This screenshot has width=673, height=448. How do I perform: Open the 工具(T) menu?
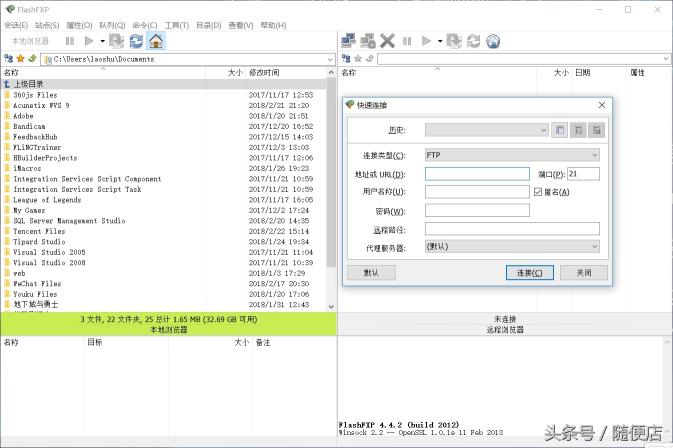point(177,25)
